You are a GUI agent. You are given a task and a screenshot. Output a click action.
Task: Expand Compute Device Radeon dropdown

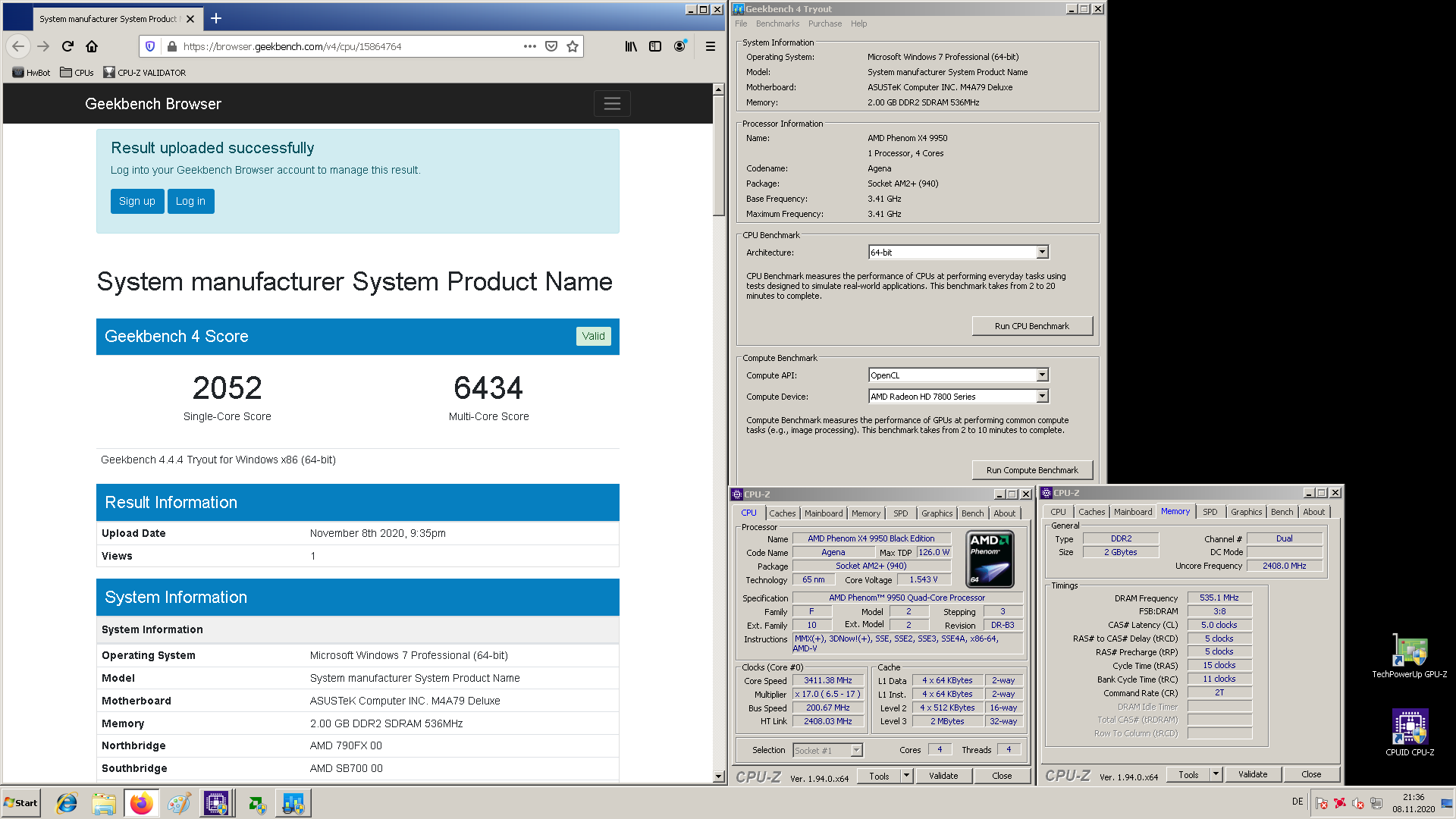click(1042, 396)
